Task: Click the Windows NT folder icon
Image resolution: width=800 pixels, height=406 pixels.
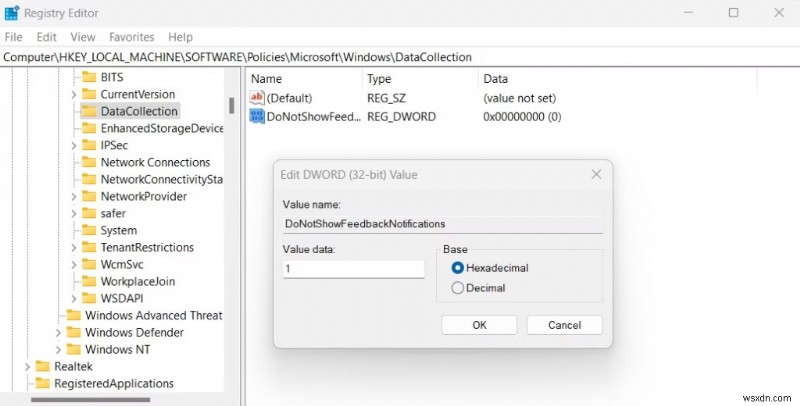Action: coord(73,349)
